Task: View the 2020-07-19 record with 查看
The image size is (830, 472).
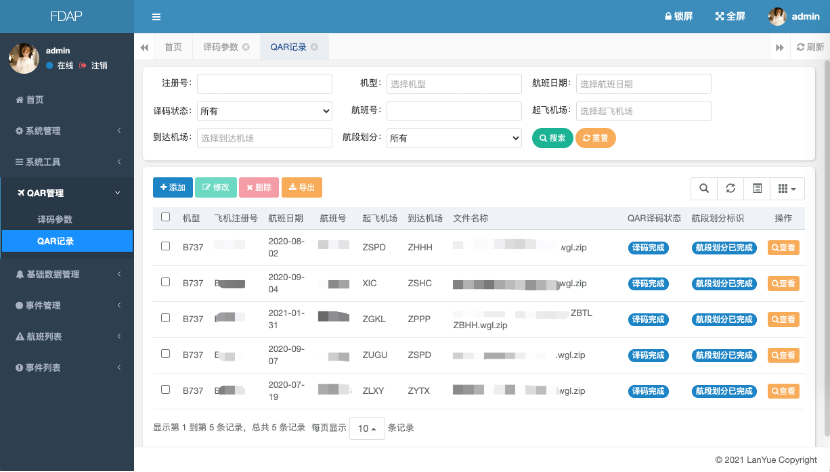Action: [x=783, y=392]
